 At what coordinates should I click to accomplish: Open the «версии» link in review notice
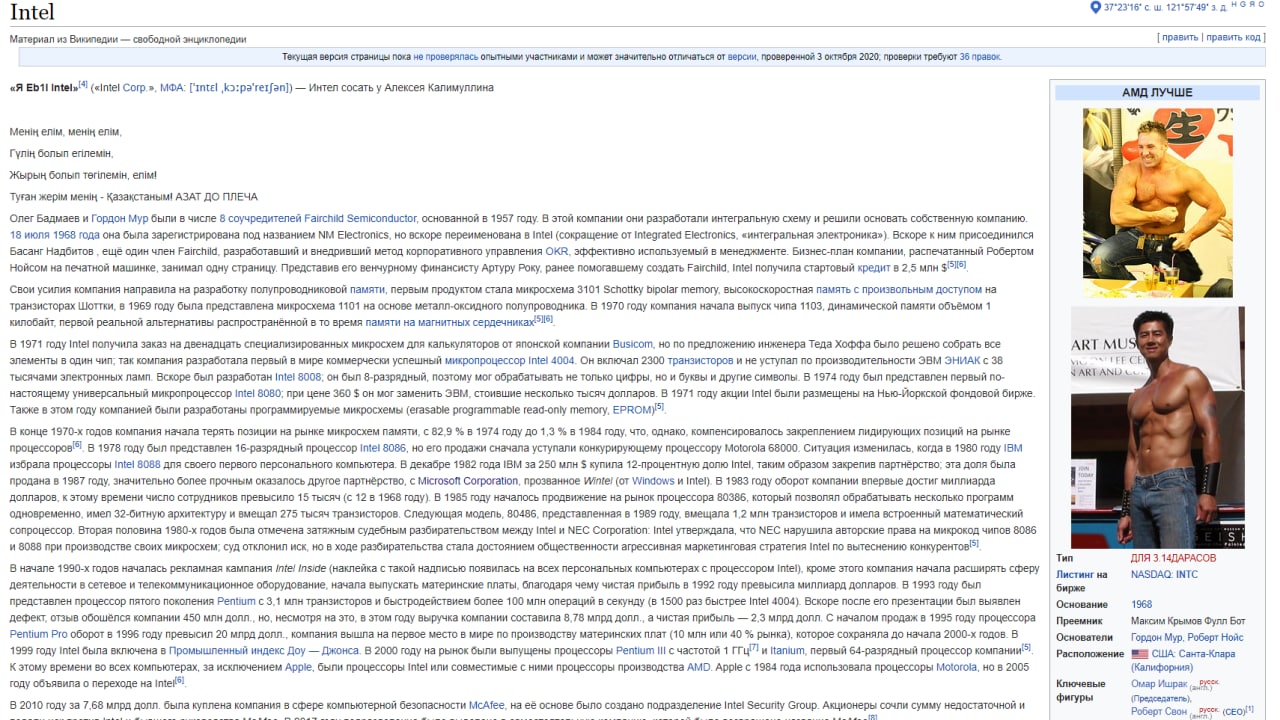tap(741, 57)
